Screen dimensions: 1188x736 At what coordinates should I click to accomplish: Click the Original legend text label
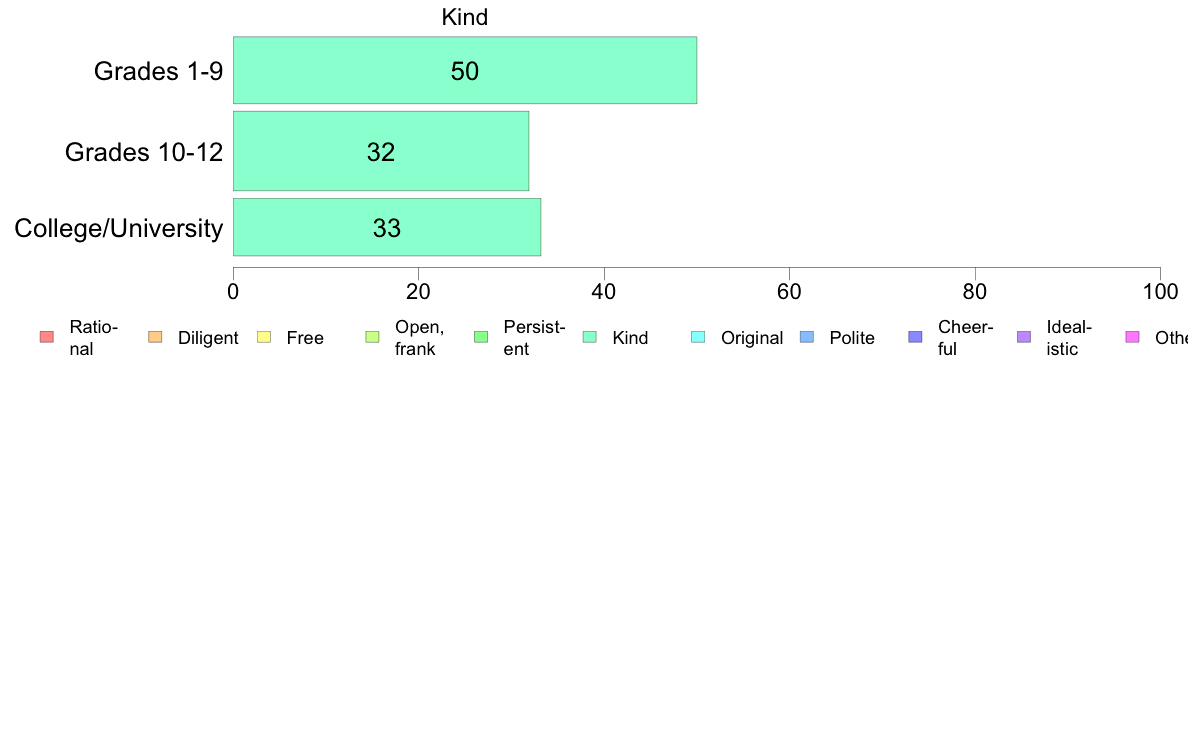(x=752, y=338)
